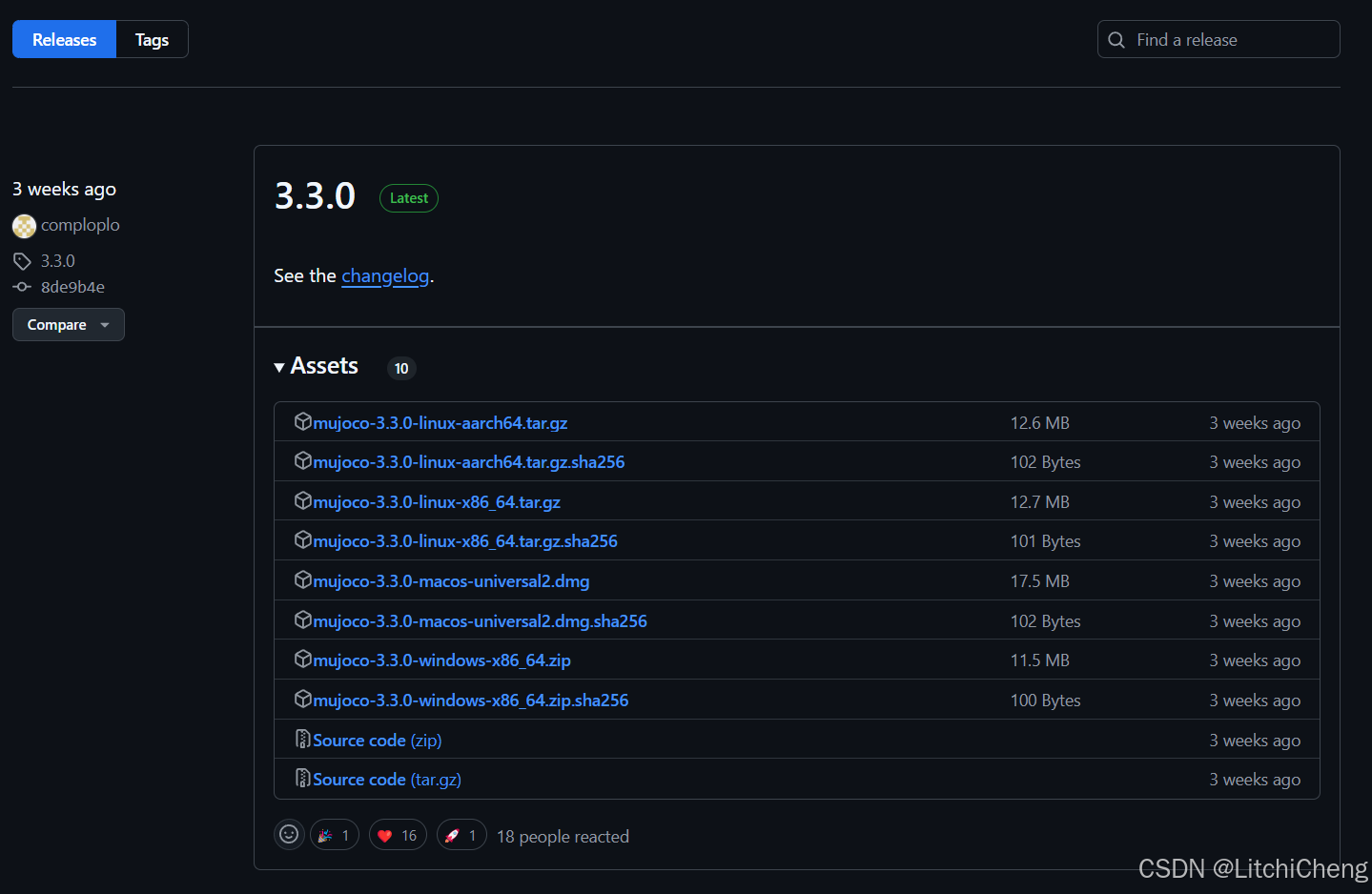Click package icon for linux-x86_64.tar.gz.sha256
Viewport: 1372px width, 894px height.
(303, 539)
